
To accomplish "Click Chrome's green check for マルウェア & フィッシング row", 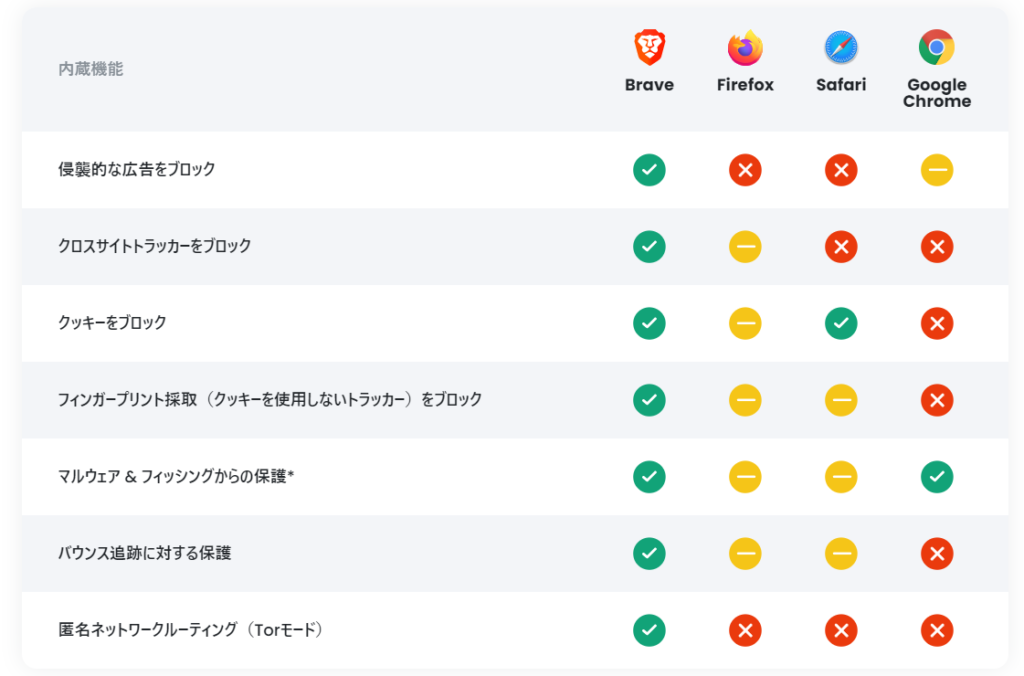I will click(937, 477).
